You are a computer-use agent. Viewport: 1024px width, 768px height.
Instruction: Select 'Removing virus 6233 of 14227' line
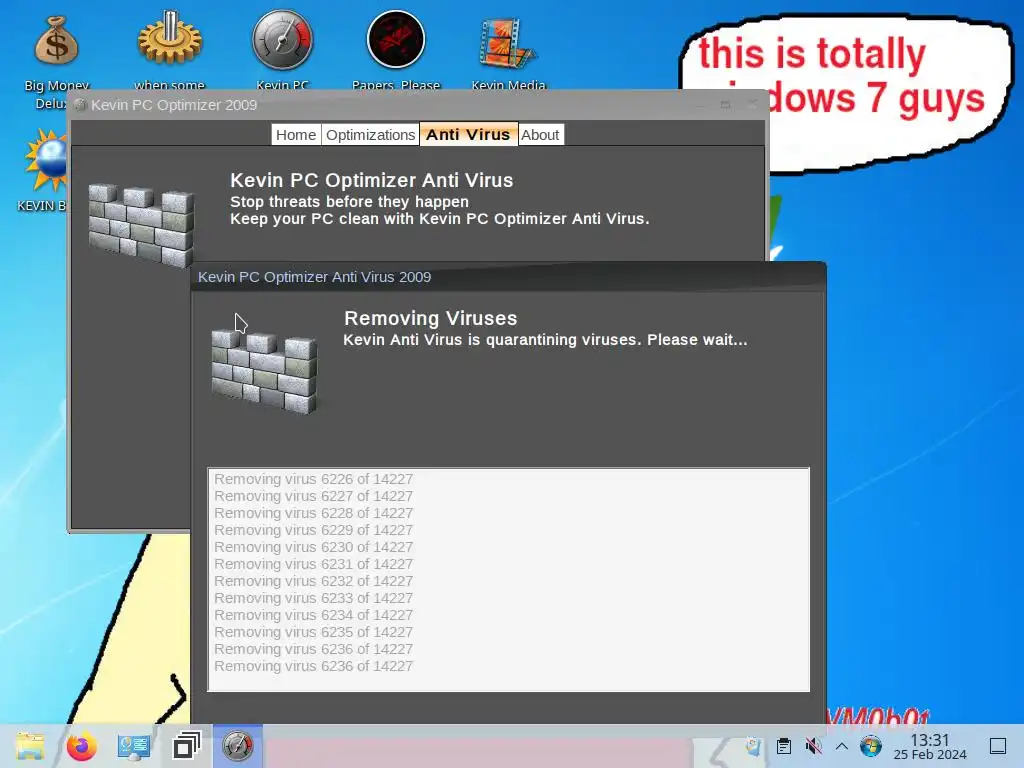[313, 598]
